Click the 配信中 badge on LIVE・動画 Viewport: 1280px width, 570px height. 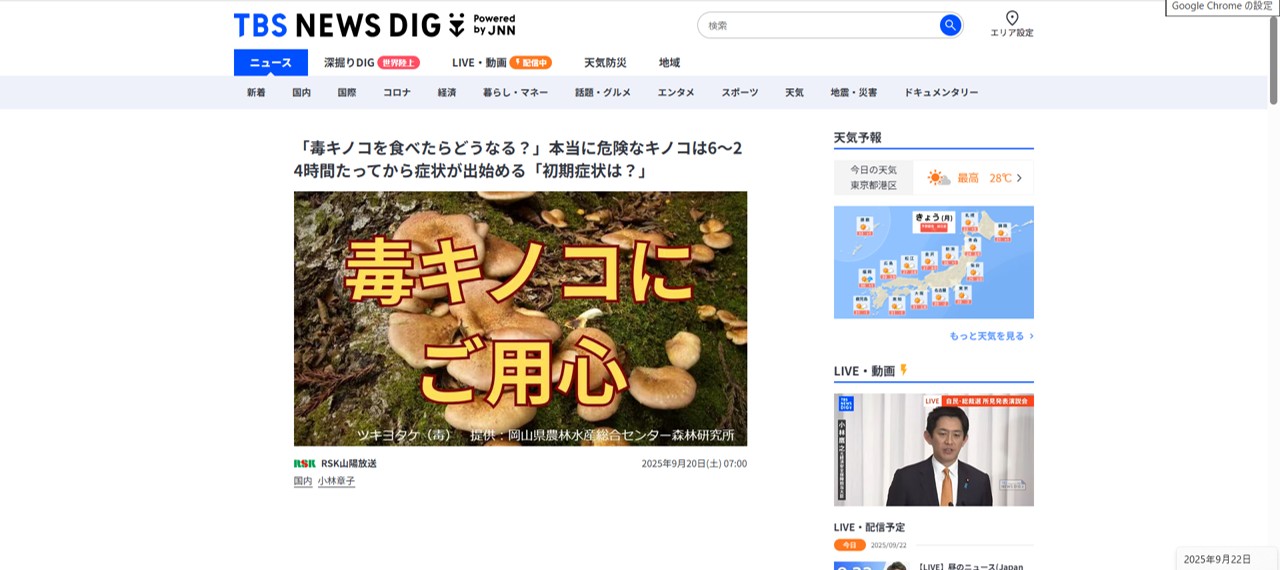click(x=531, y=63)
